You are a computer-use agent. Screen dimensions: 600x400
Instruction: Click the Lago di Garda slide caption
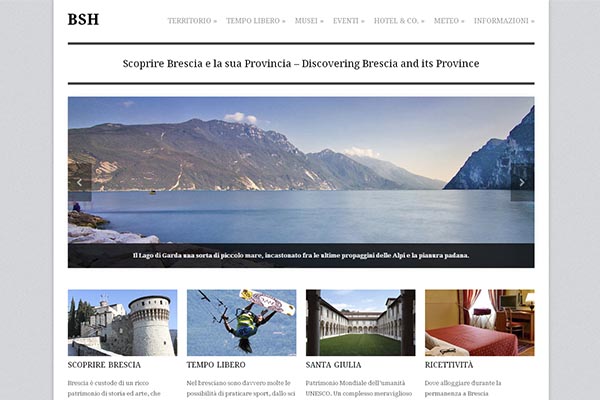[x=301, y=255]
